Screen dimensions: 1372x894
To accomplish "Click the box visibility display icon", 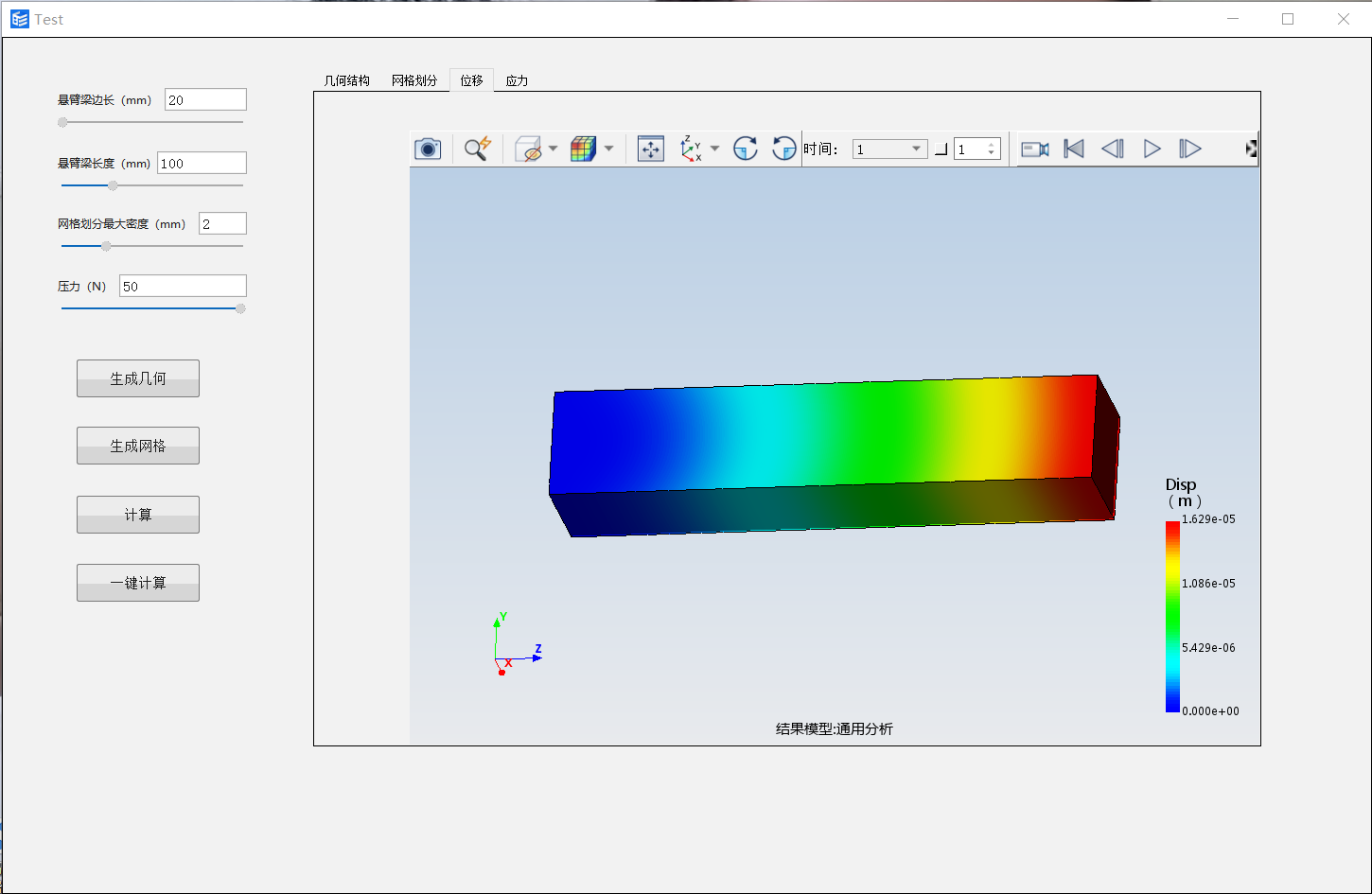I will point(528,149).
